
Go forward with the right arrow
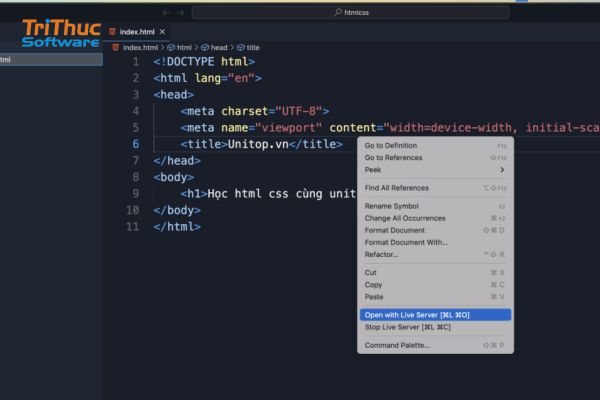click(181, 13)
